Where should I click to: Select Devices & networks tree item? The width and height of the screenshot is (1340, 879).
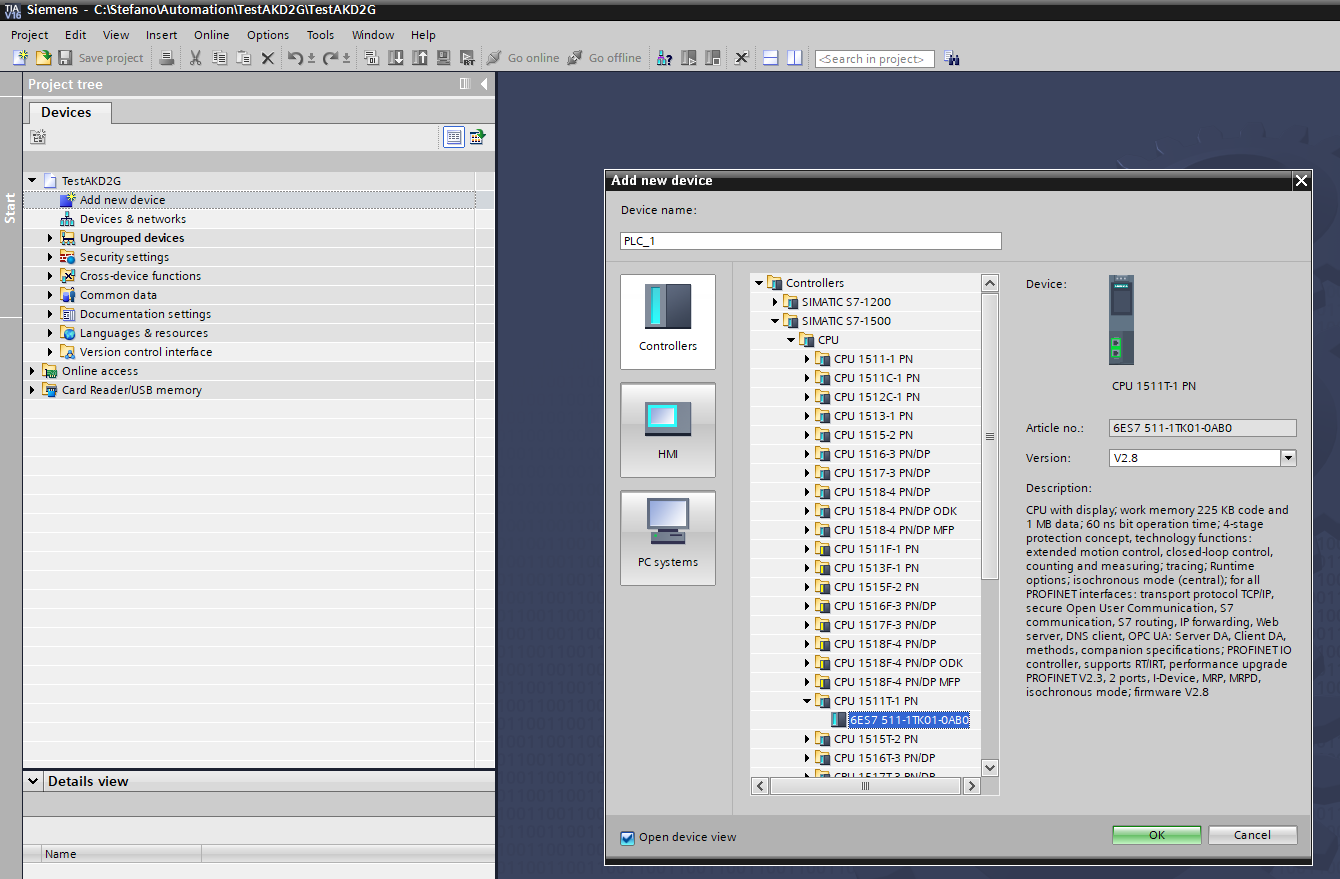coord(132,219)
